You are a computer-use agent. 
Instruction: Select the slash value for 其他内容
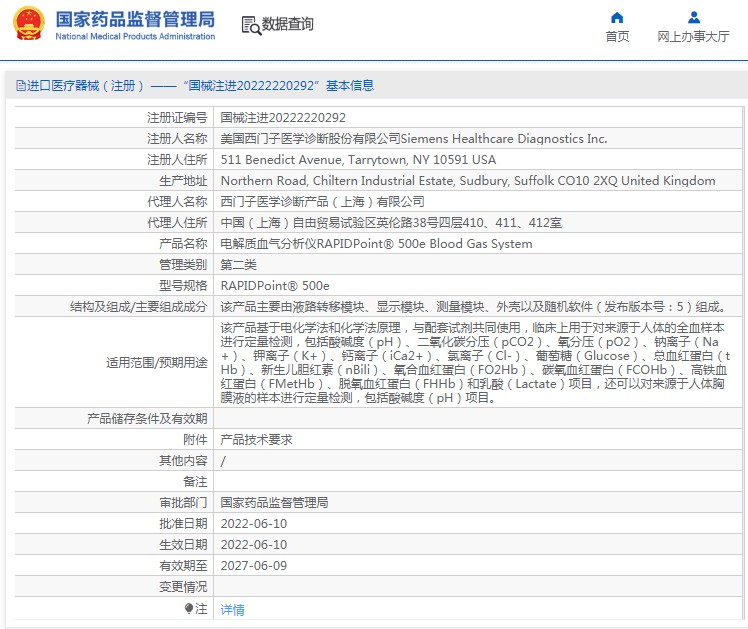tap(223, 461)
